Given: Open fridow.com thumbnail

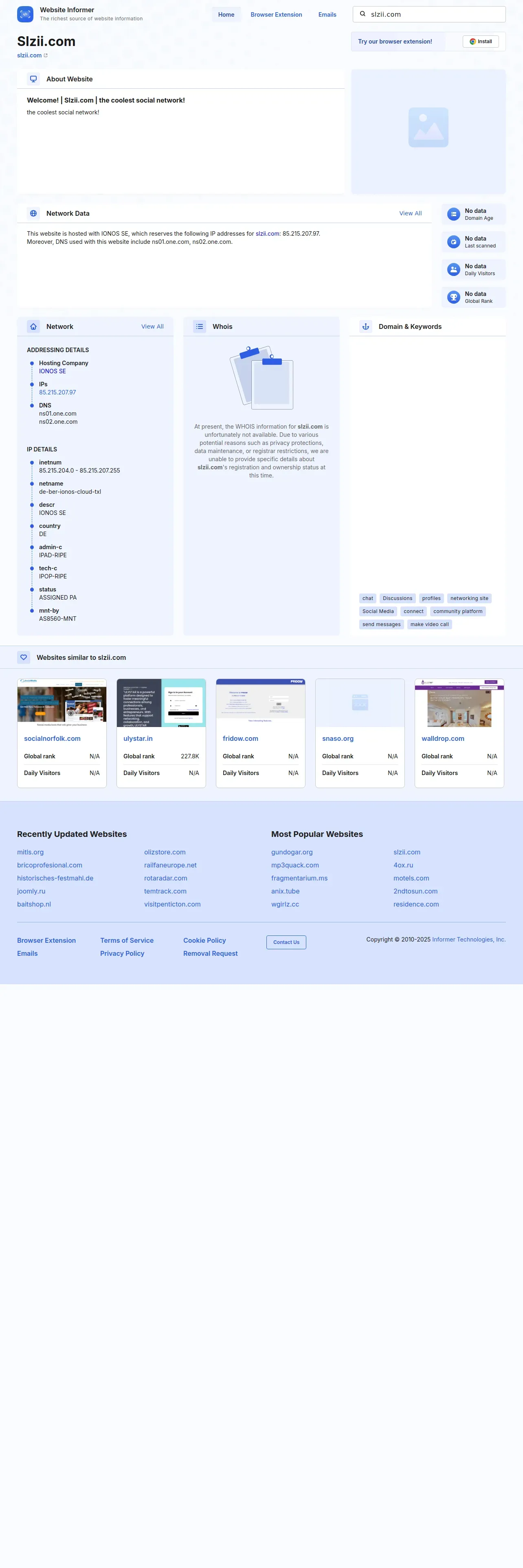Looking at the screenshot, I should point(261,703).
